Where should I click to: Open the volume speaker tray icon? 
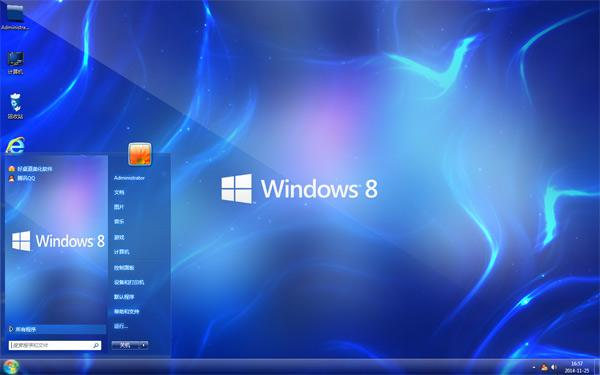(x=553, y=368)
